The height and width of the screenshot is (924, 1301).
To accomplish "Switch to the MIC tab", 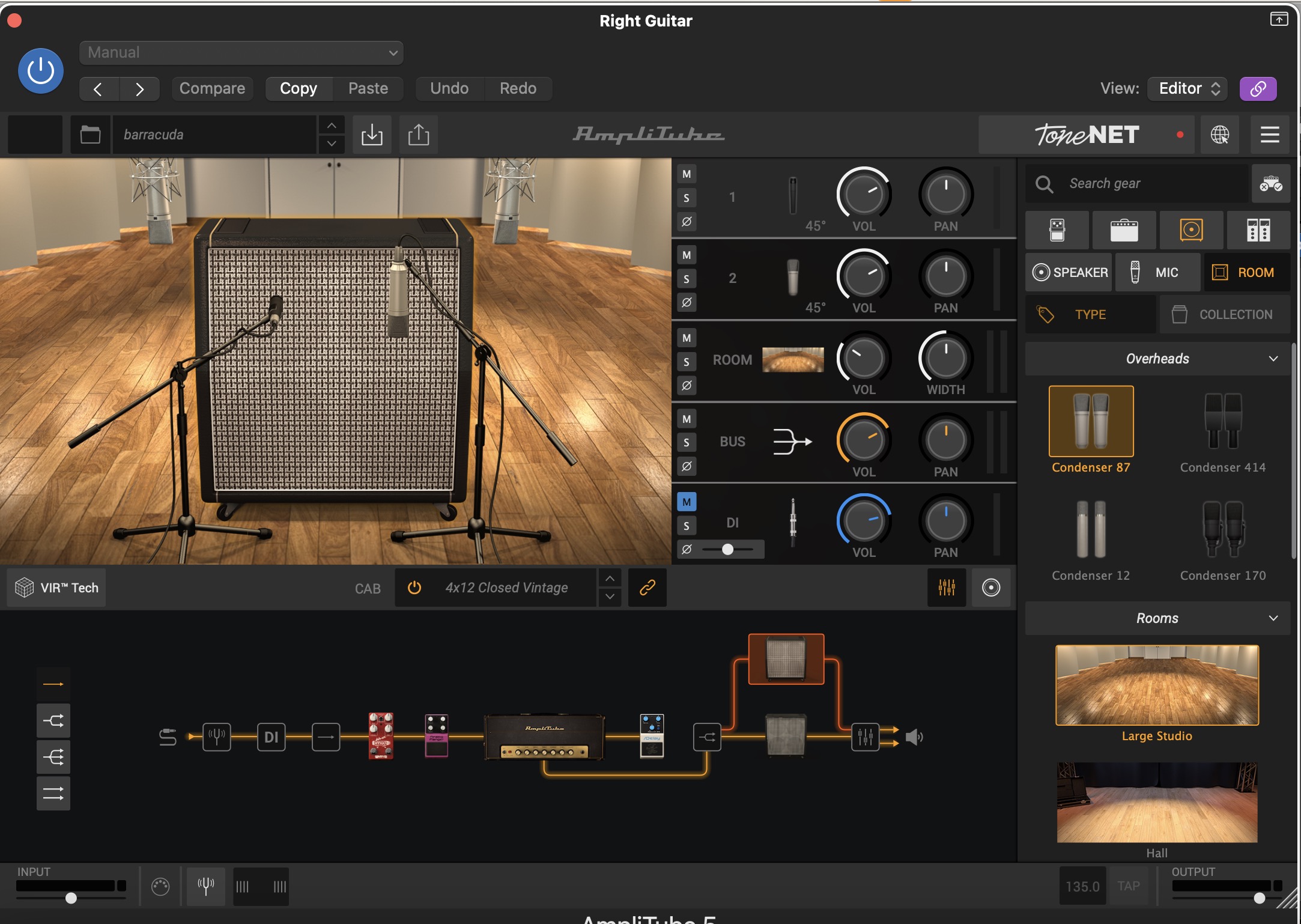I will coord(1157,273).
